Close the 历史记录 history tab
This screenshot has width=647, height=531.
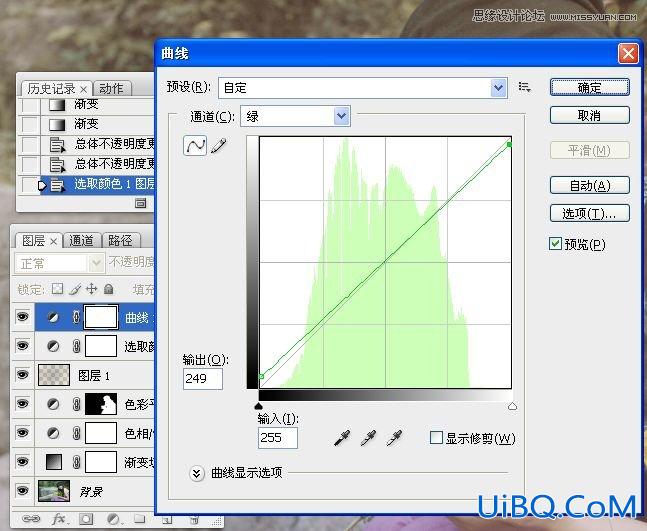point(84,90)
